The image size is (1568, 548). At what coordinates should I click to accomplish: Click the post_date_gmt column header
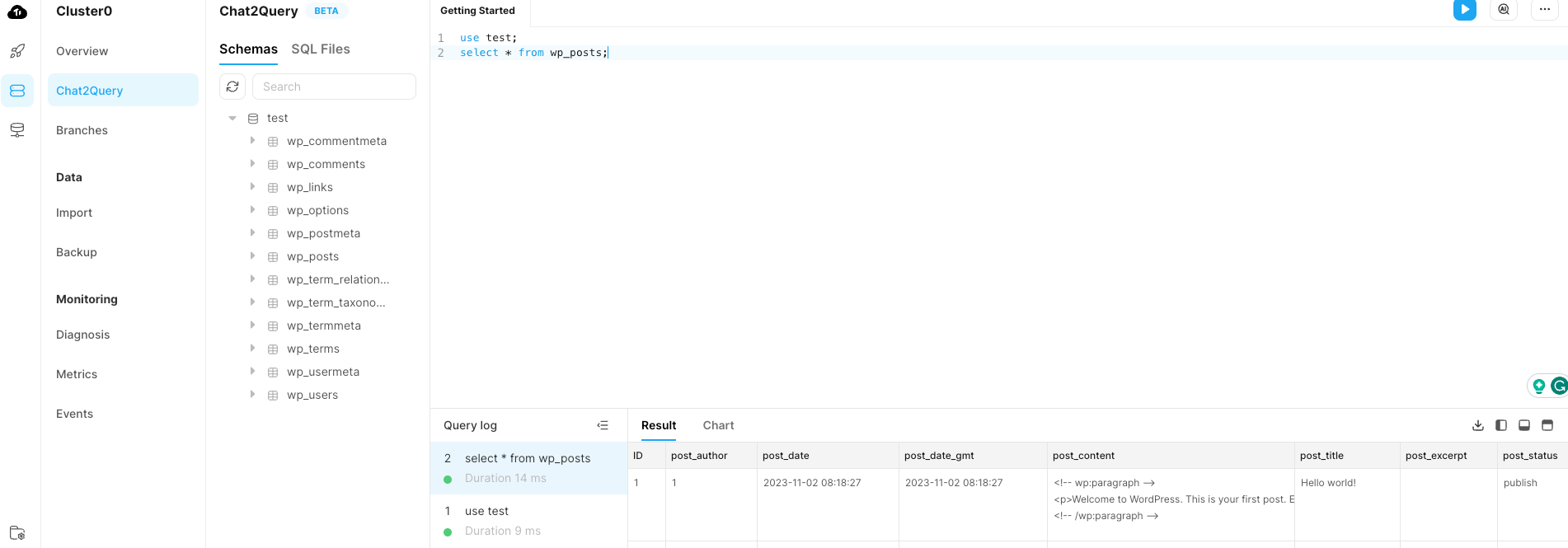click(x=973, y=456)
